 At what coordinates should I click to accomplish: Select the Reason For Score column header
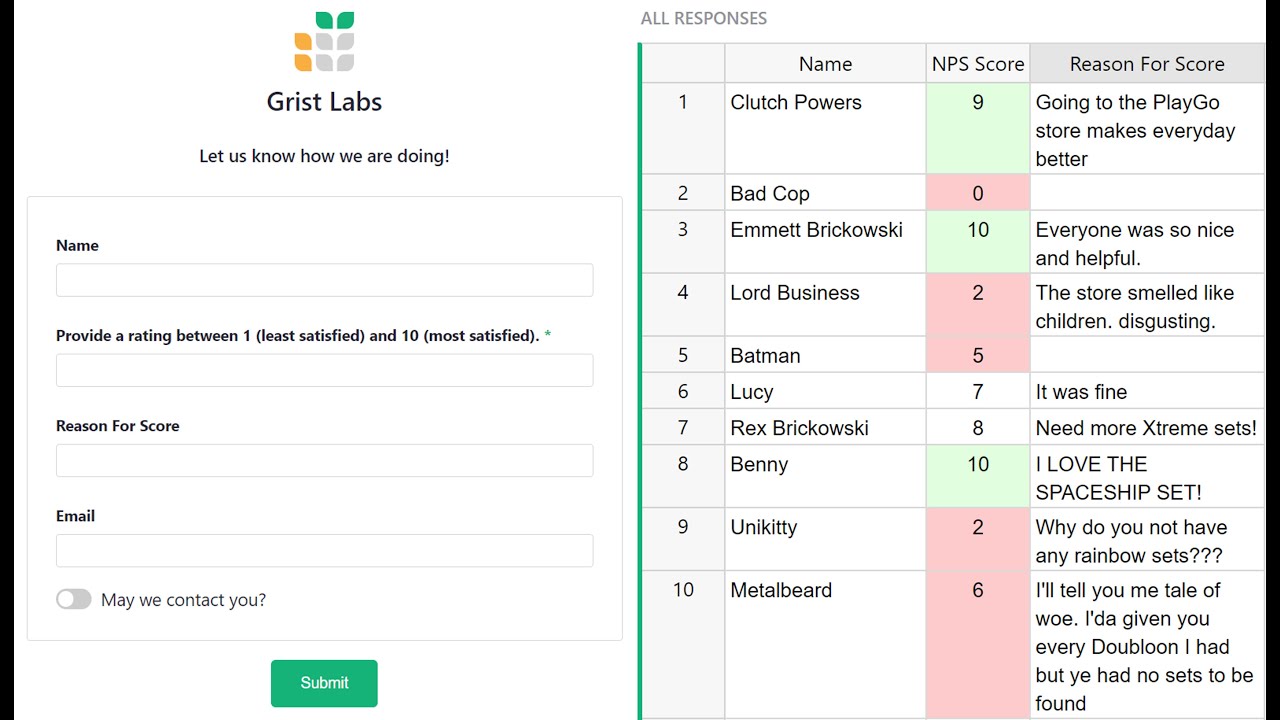pos(1146,64)
